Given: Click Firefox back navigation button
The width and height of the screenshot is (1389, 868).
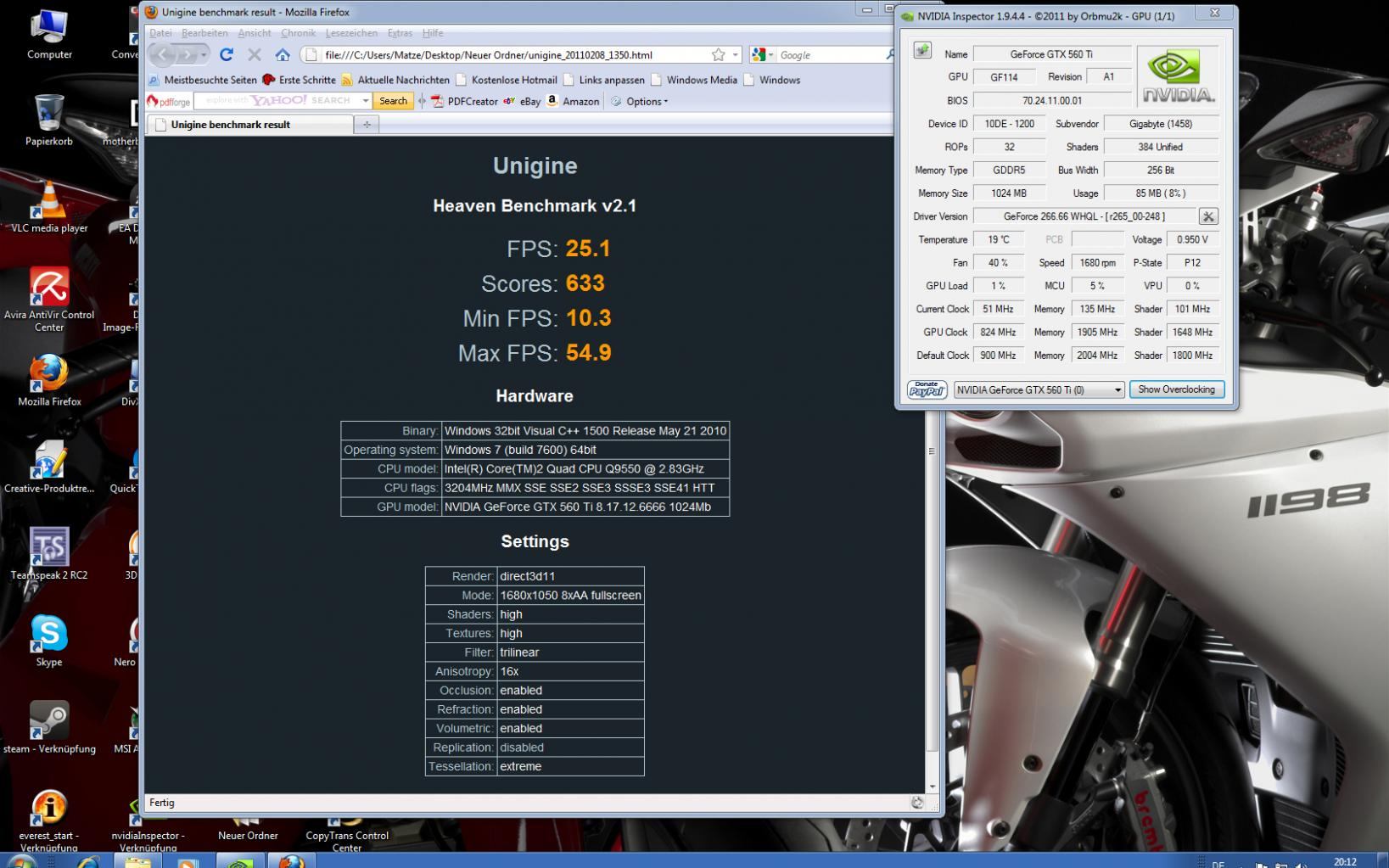Looking at the screenshot, I should (x=163, y=55).
